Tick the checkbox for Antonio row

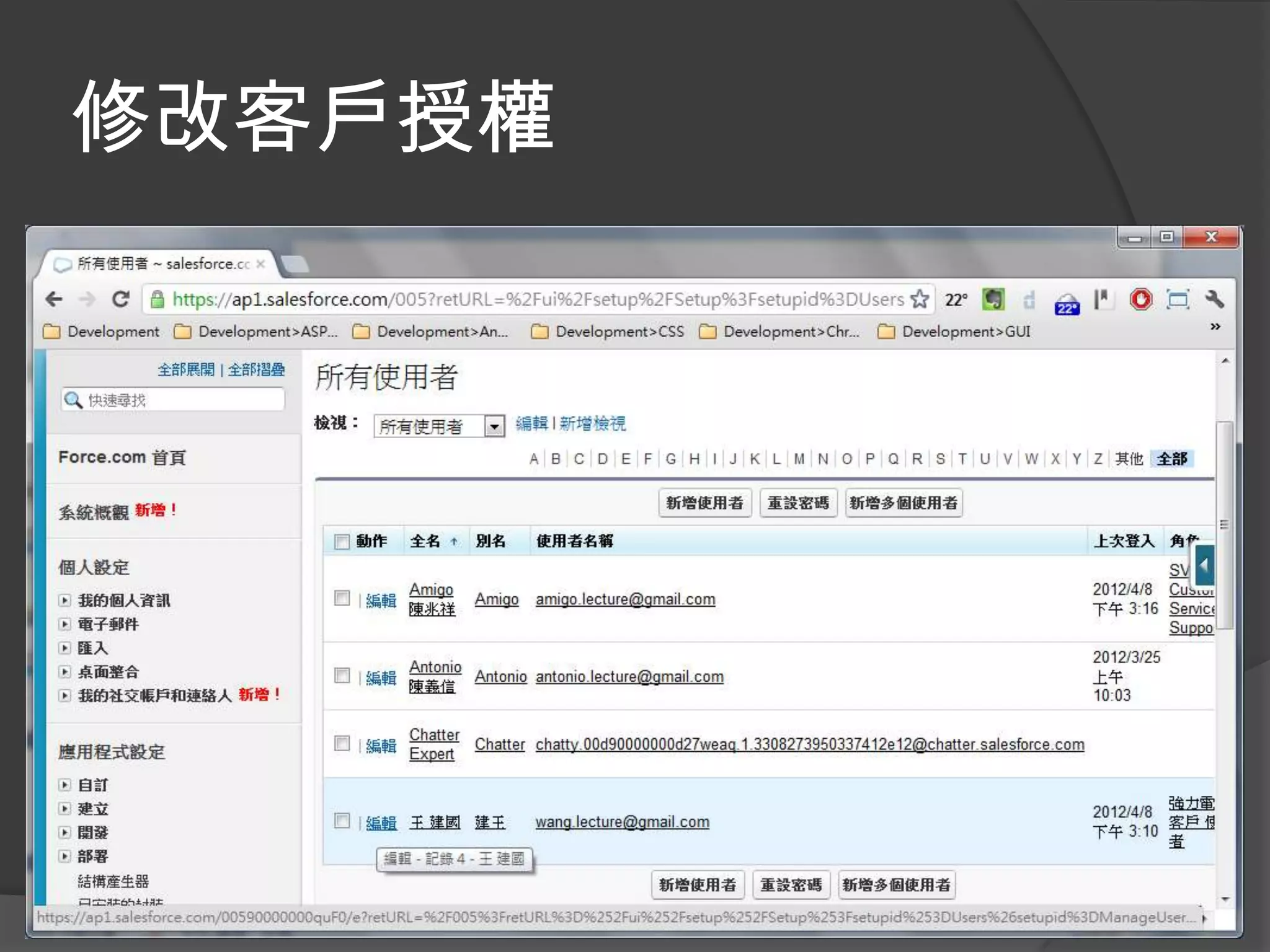click(342, 675)
